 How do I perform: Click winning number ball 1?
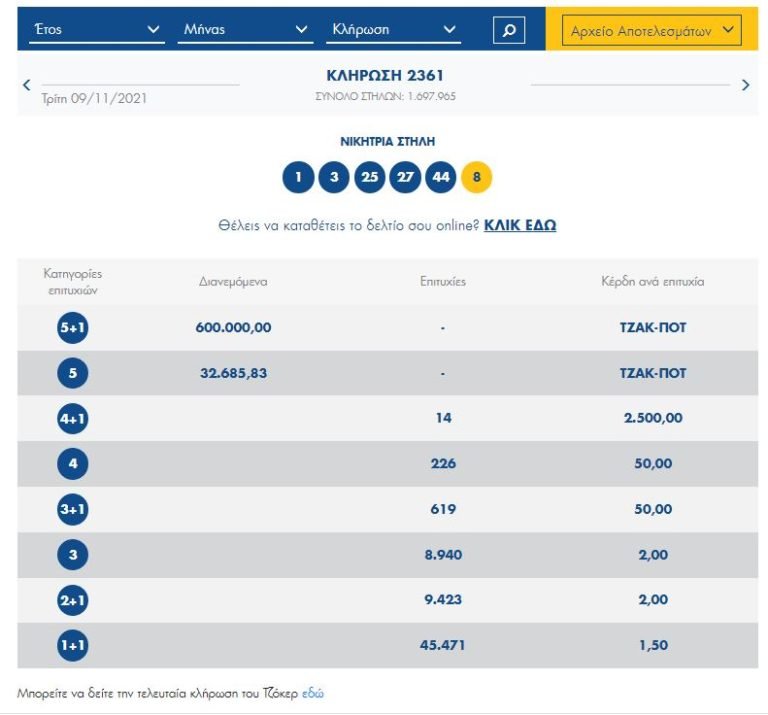[x=298, y=178]
